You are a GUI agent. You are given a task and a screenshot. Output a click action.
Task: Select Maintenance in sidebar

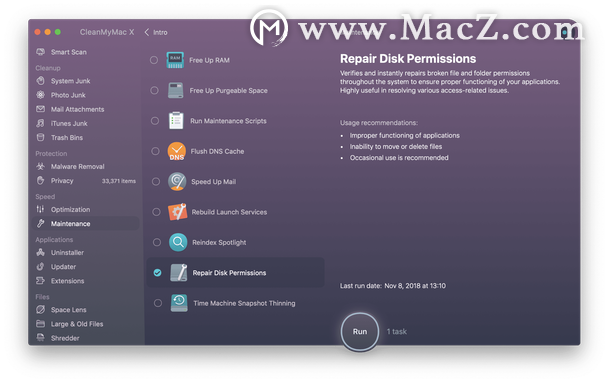(85, 224)
